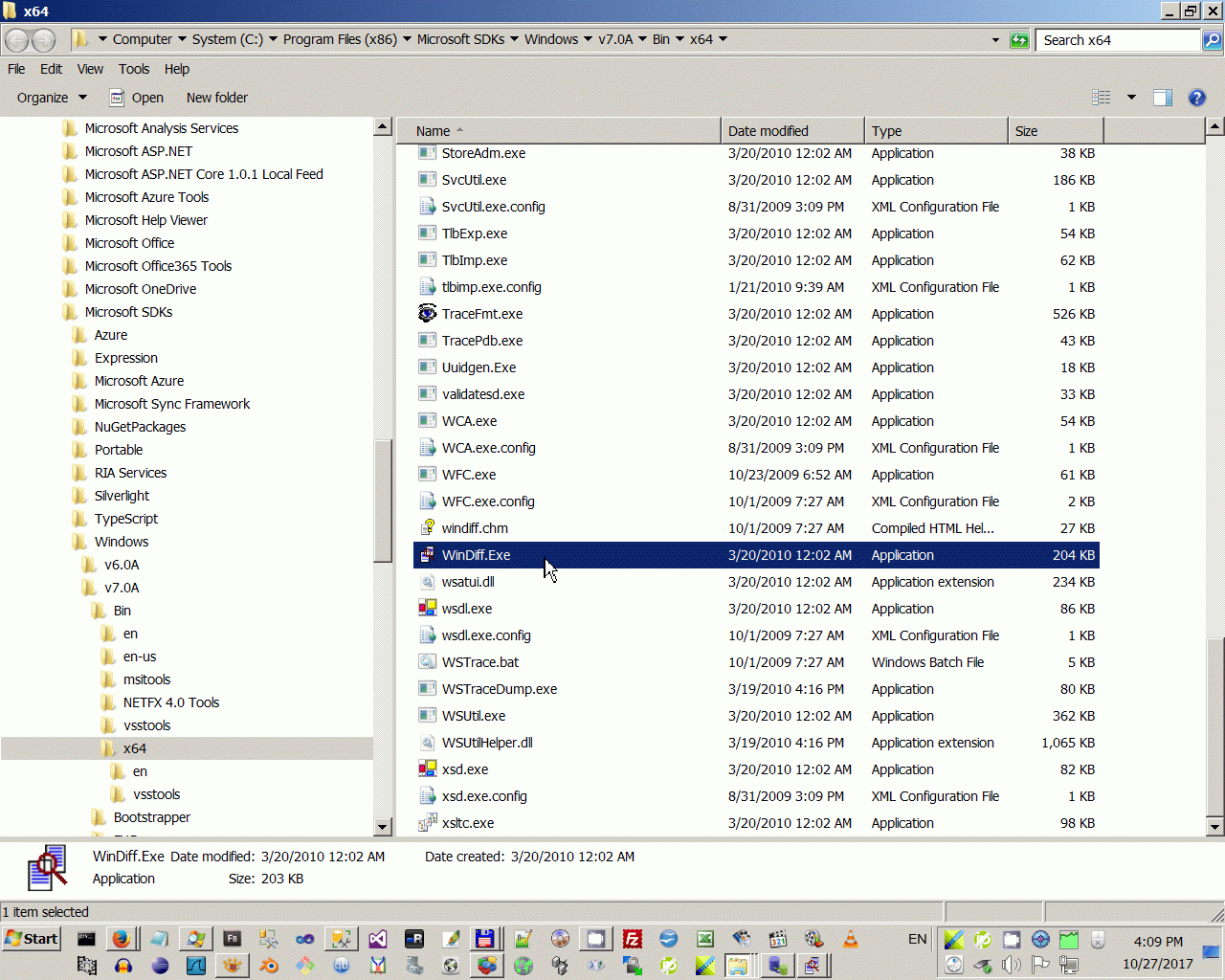Select the v6.0A folder in the tree
1225x980 pixels.
(x=122, y=565)
